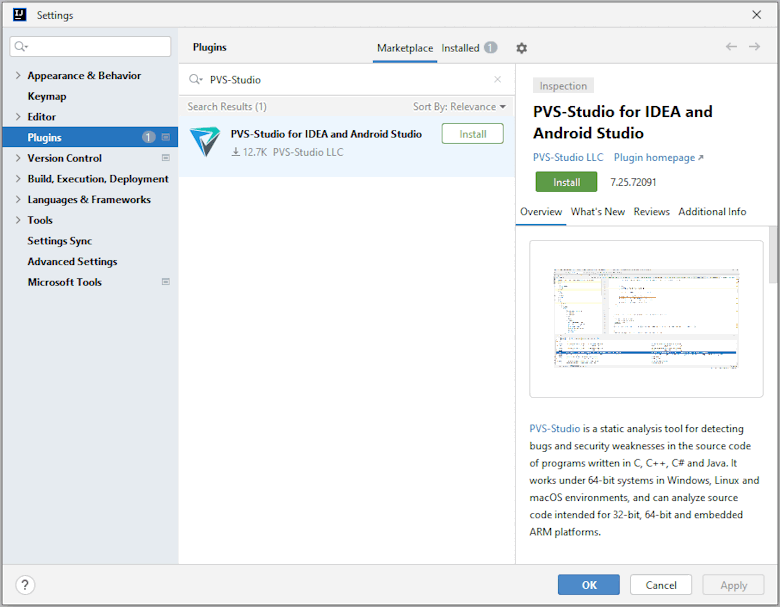780x607 pixels.
Task: Open the Sort By Relevance dropdown
Action: pyautogui.click(x=459, y=107)
